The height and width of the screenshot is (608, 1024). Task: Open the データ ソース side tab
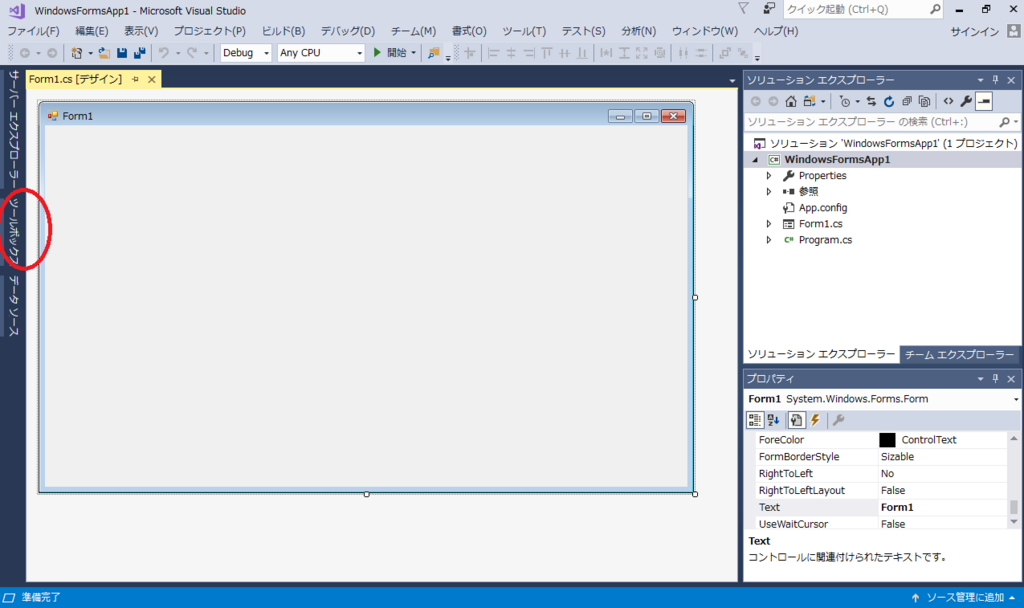point(13,306)
